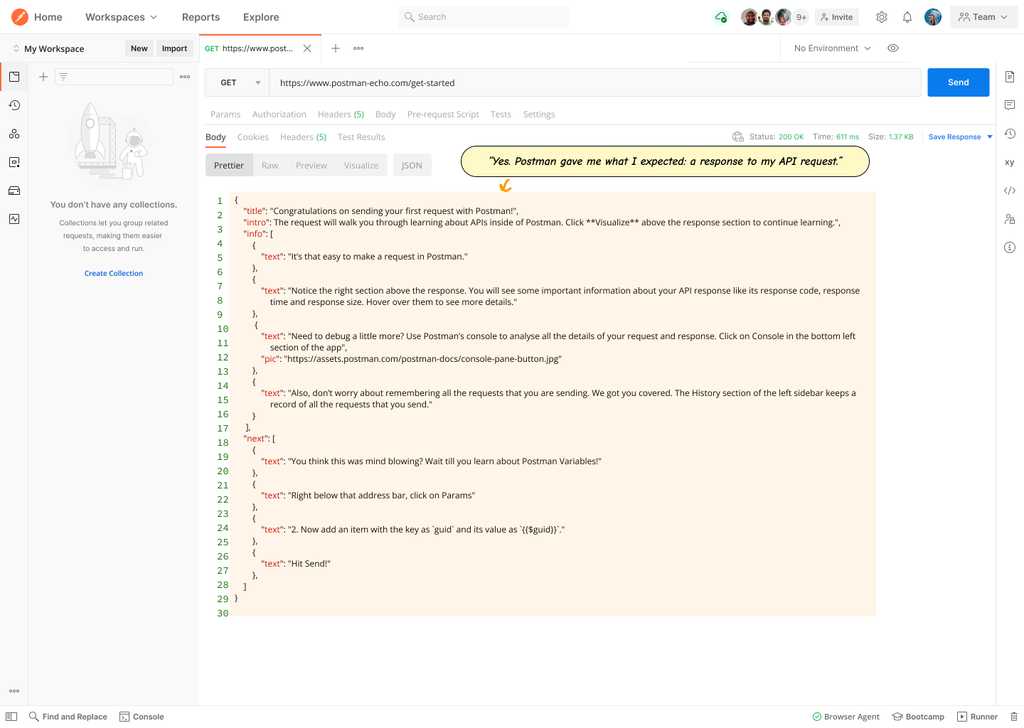Expand the Team dropdown
Image resolution: width=1024 pixels, height=728 pixels.
[983, 17]
